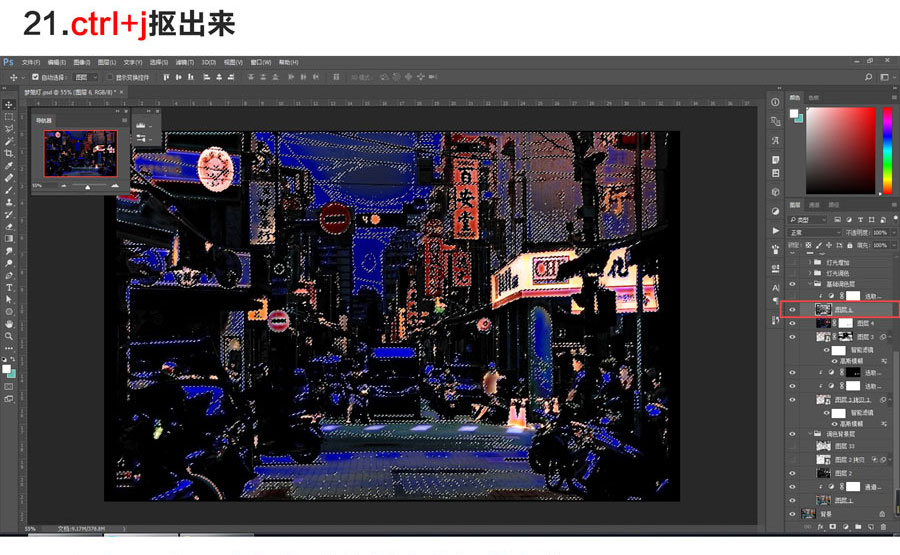Image resolution: width=900 pixels, height=555 pixels.
Task: Hide the 图层 2 layer
Action: tap(793, 473)
